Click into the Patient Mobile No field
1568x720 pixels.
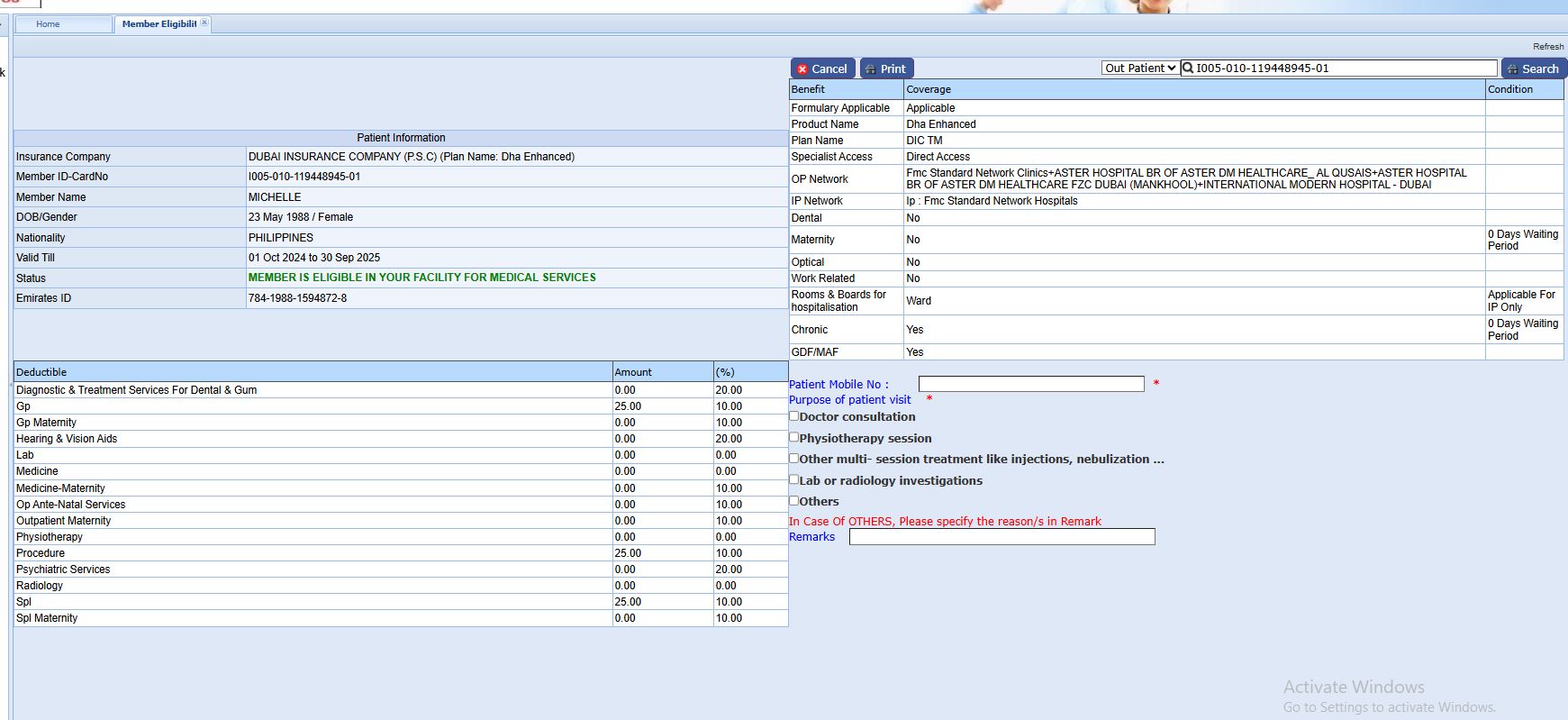1030,384
